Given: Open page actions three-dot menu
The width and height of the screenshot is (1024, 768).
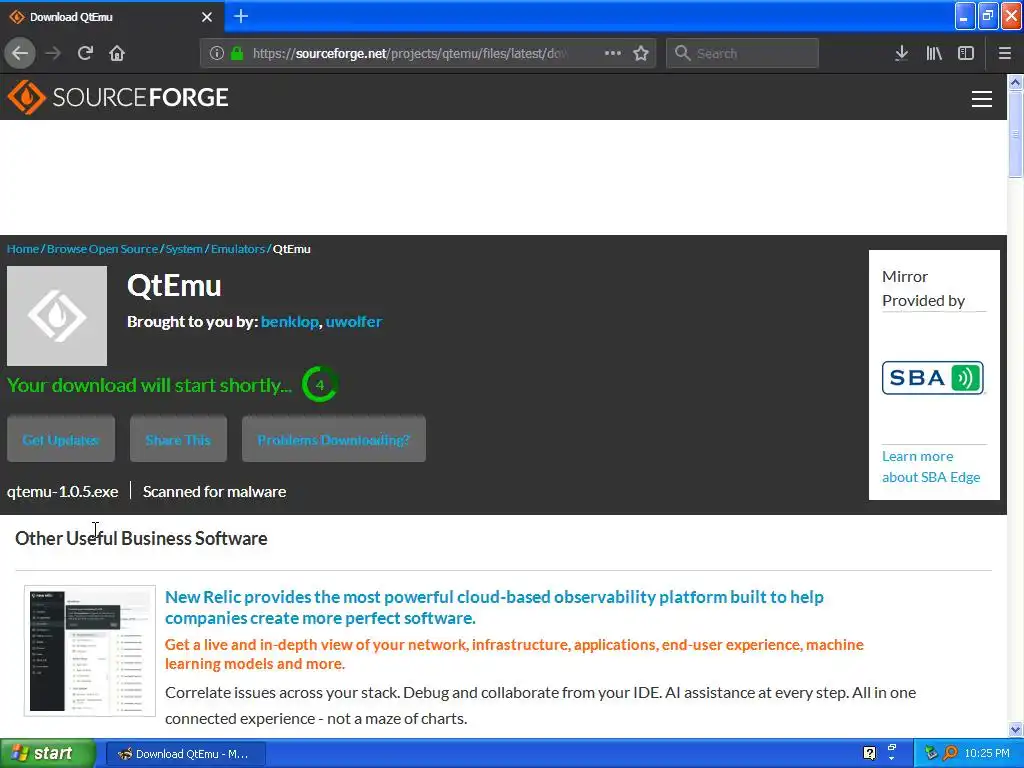Looking at the screenshot, I should point(613,53).
